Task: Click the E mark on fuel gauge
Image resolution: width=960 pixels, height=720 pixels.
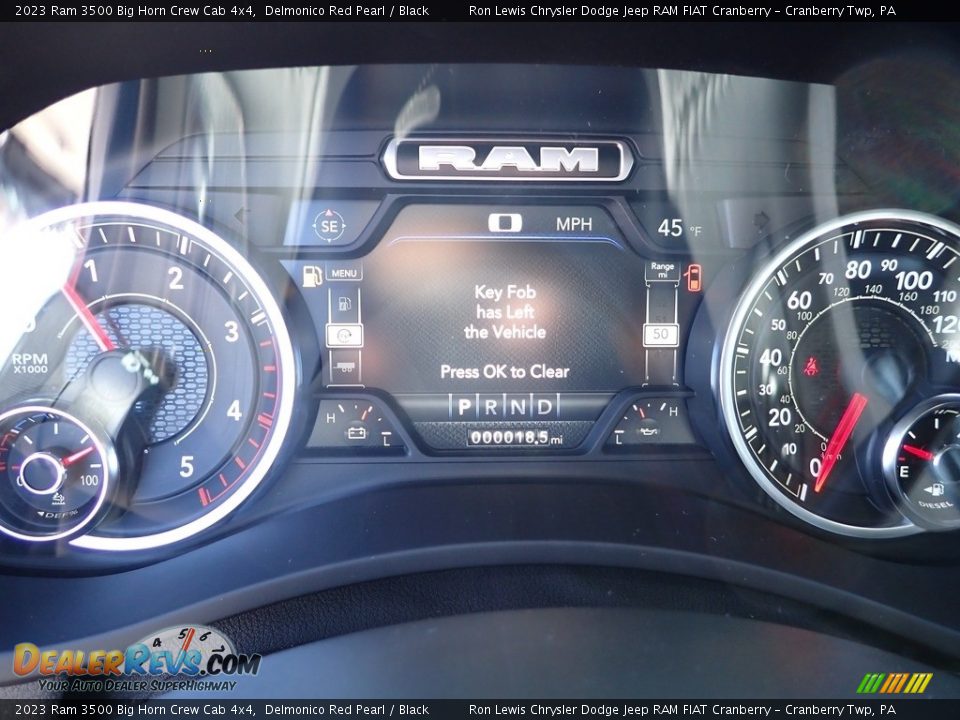Action: click(904, 472)
